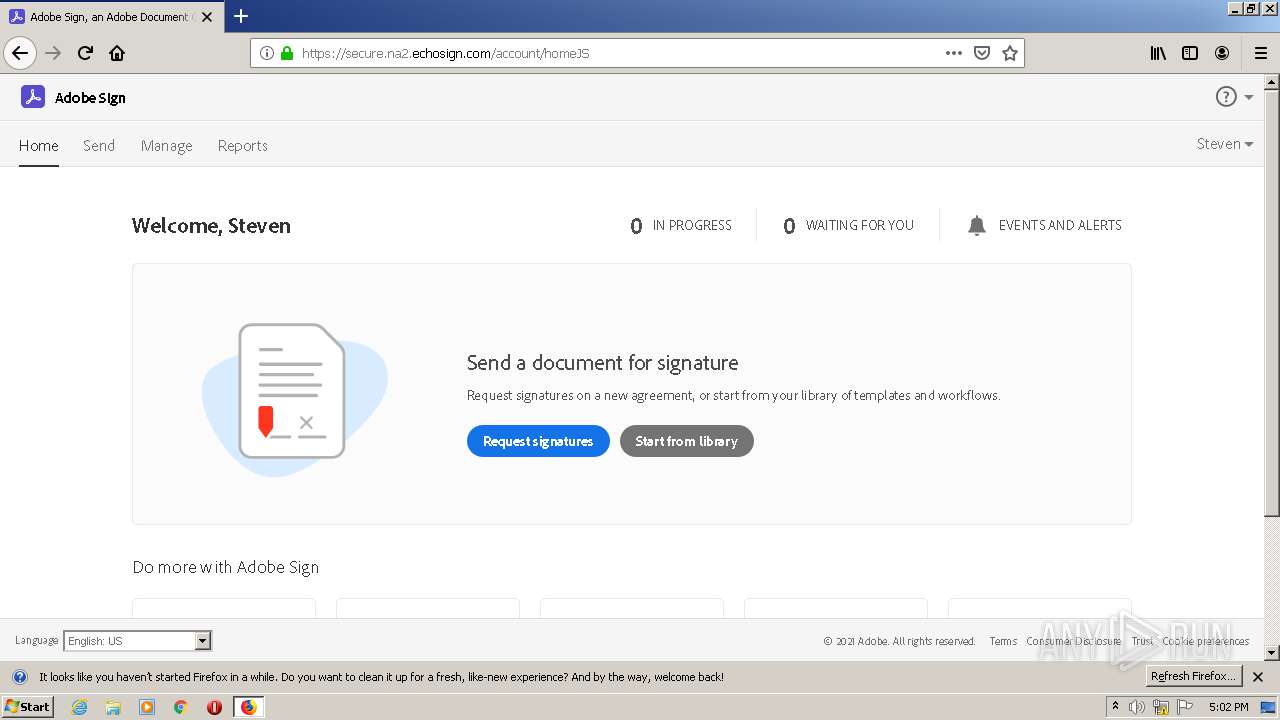Viewport: 1280px width, 720px height.
Task: Open the Opera taskbar icon
Action: coord(214,707)
